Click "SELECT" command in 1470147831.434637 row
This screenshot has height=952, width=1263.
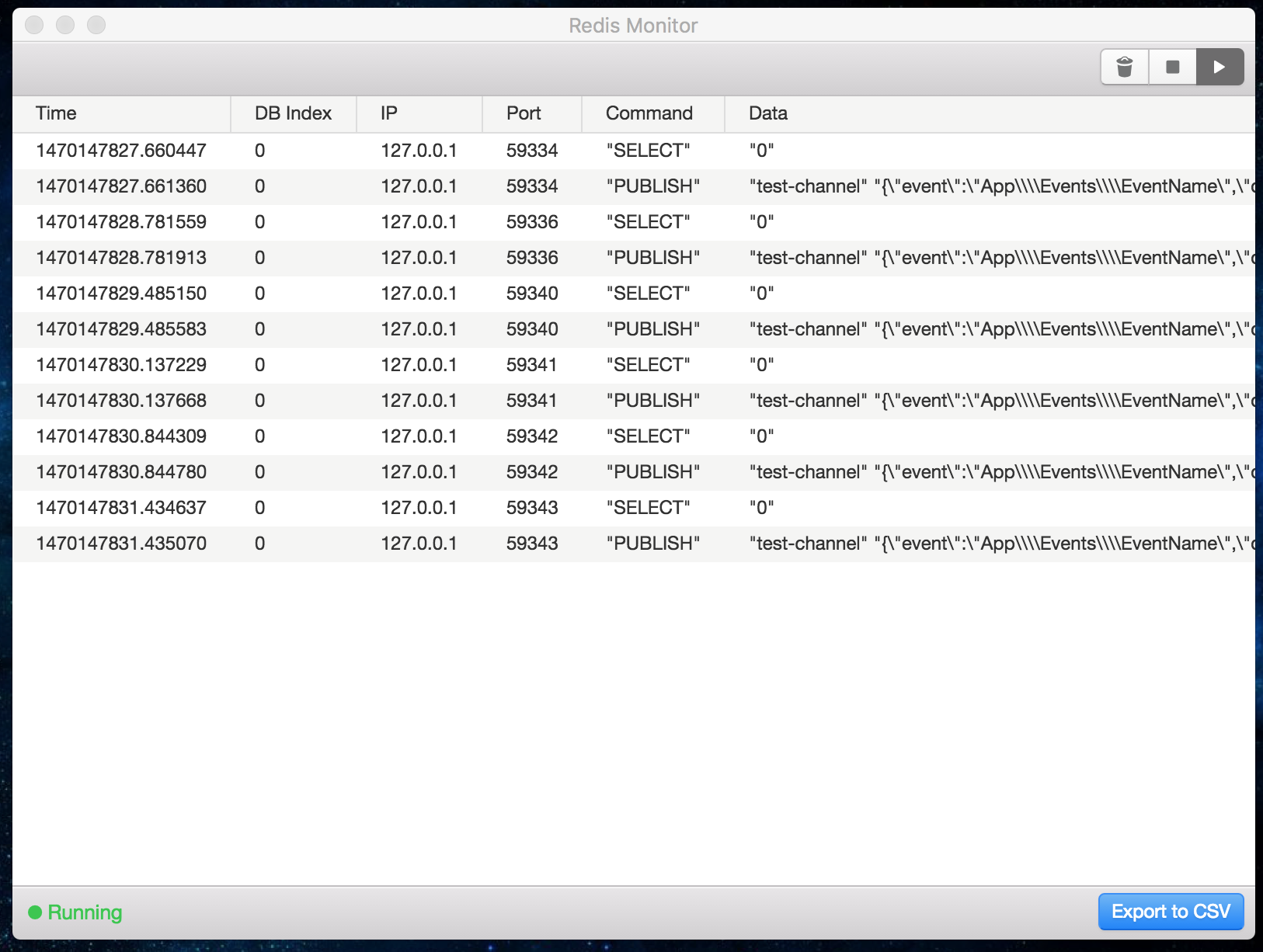[x=648, y=508]
